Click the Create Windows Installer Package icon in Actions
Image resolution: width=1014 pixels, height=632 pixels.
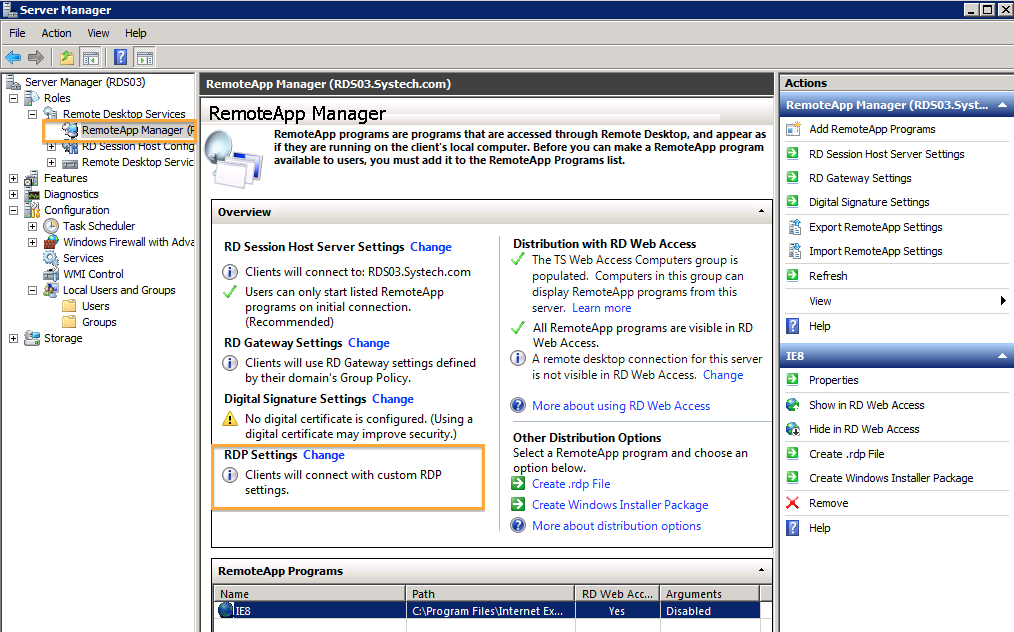point(792,478)
